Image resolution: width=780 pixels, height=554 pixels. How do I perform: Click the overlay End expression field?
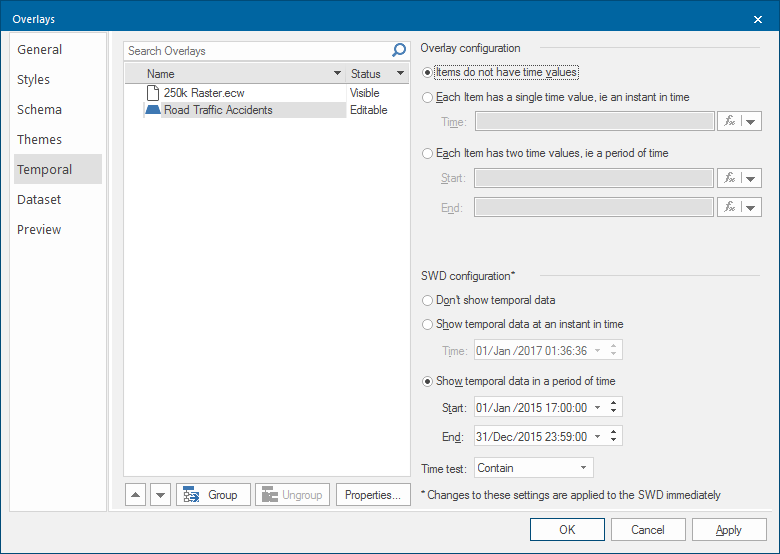[x=594, y=207]
